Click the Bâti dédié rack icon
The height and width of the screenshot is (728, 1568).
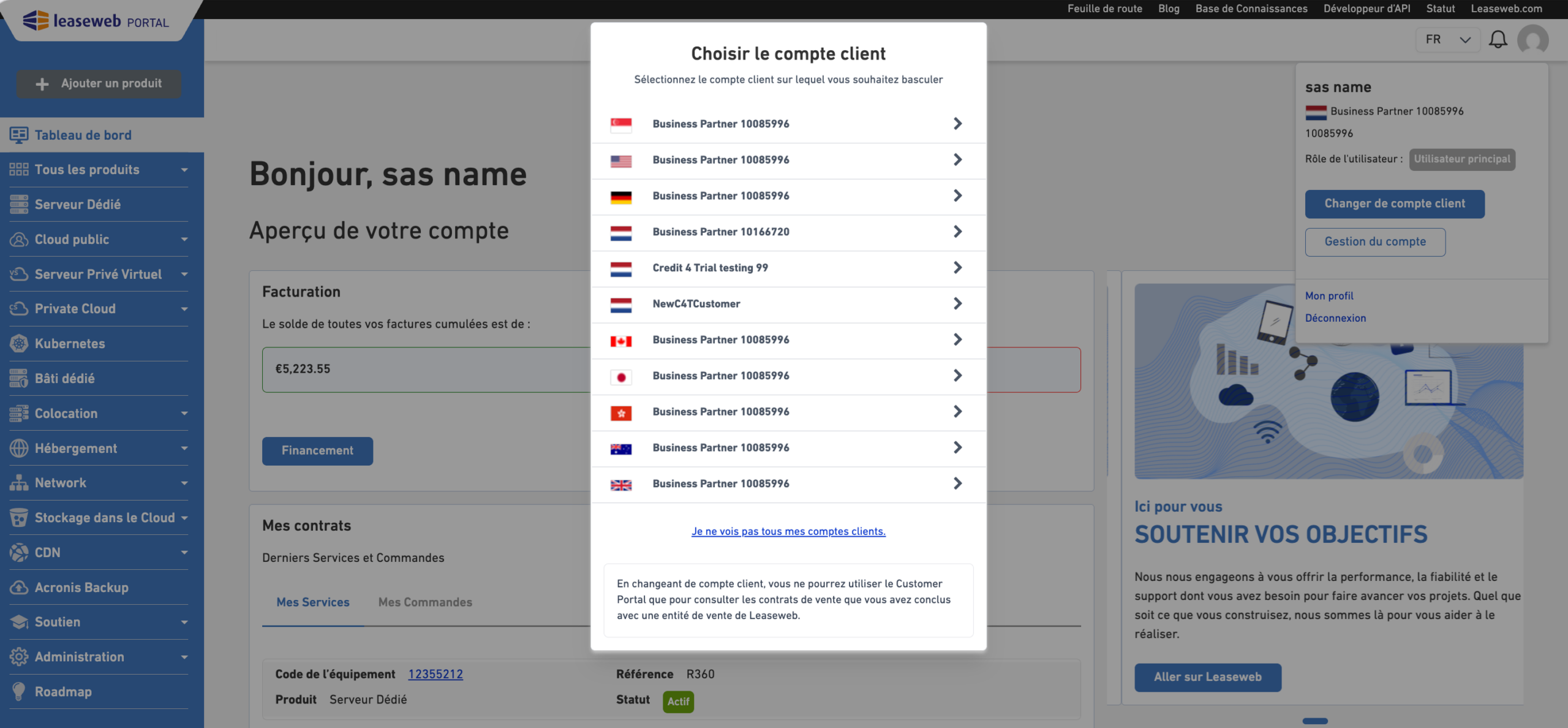(x=18, y=379)
